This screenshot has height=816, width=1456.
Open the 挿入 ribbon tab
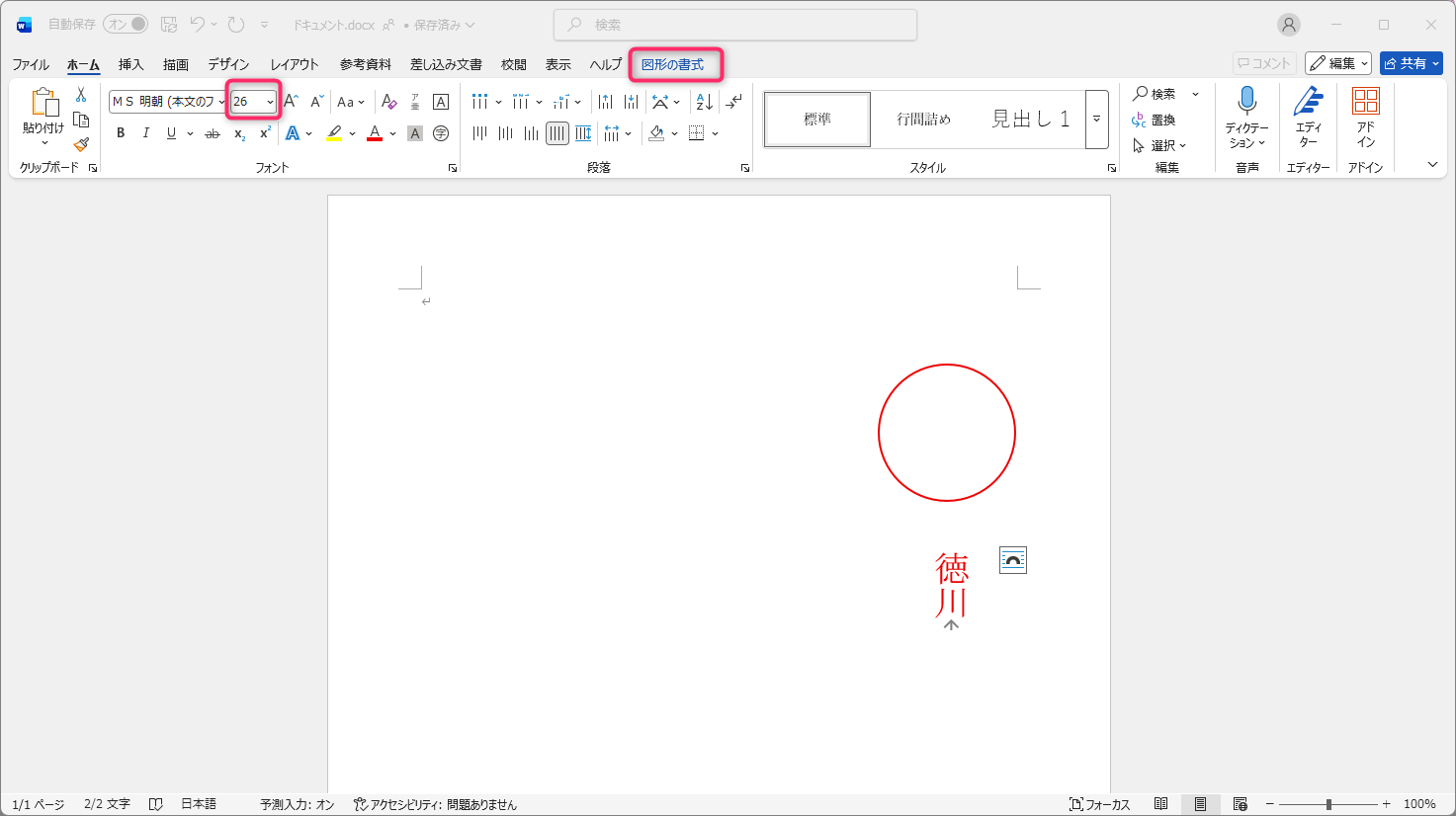pyautogui.click(x=130, y=64)
